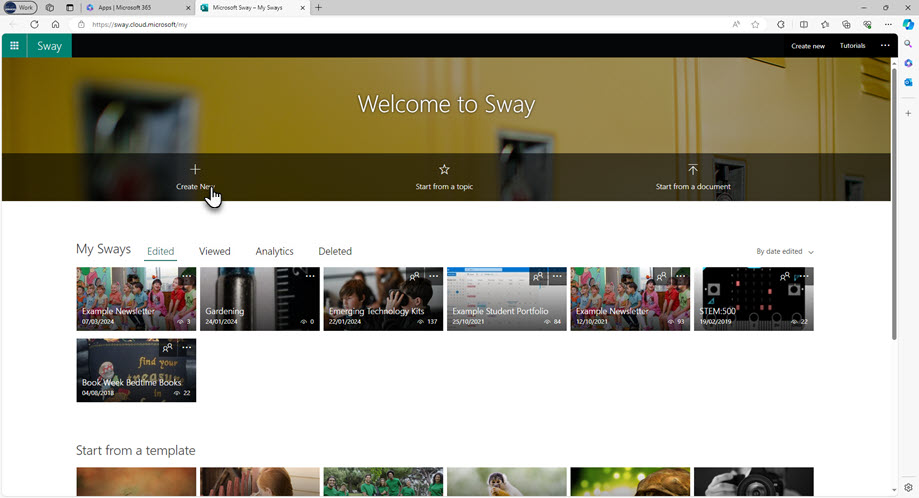The image size is (919, 498).
Task: Go to browser home page icon
Action: pos(55,25)
